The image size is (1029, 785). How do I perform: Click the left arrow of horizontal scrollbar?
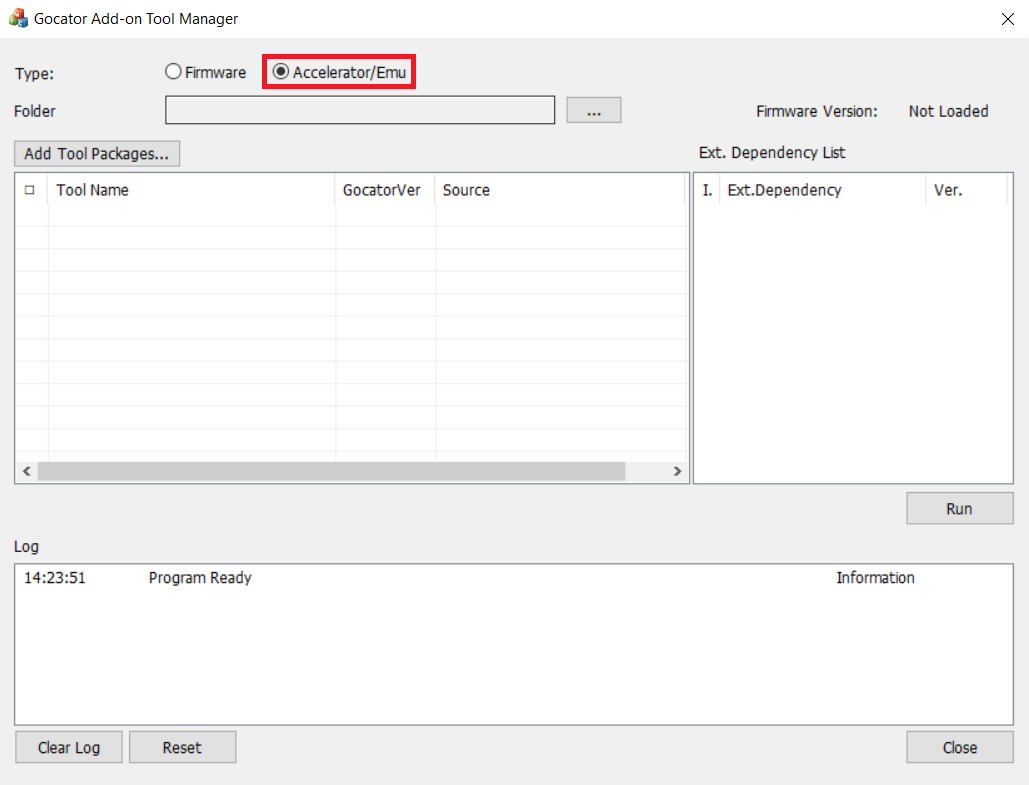(x=27, y=471)
